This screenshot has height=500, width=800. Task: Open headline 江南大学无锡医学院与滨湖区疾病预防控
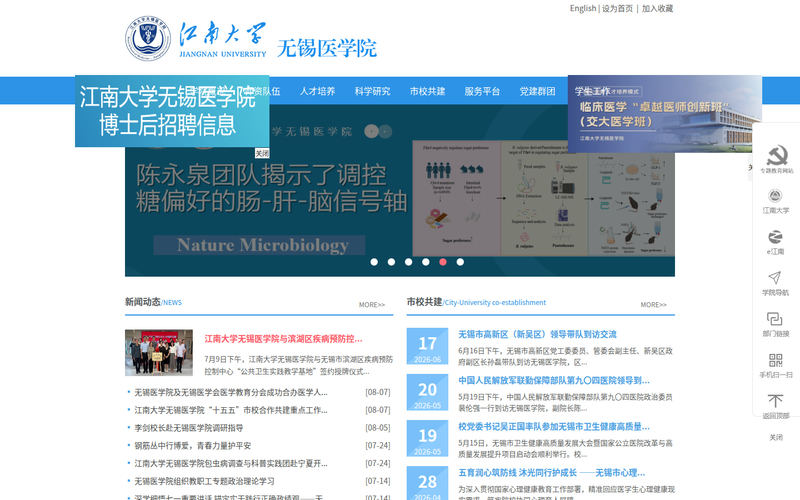(283, 339)
